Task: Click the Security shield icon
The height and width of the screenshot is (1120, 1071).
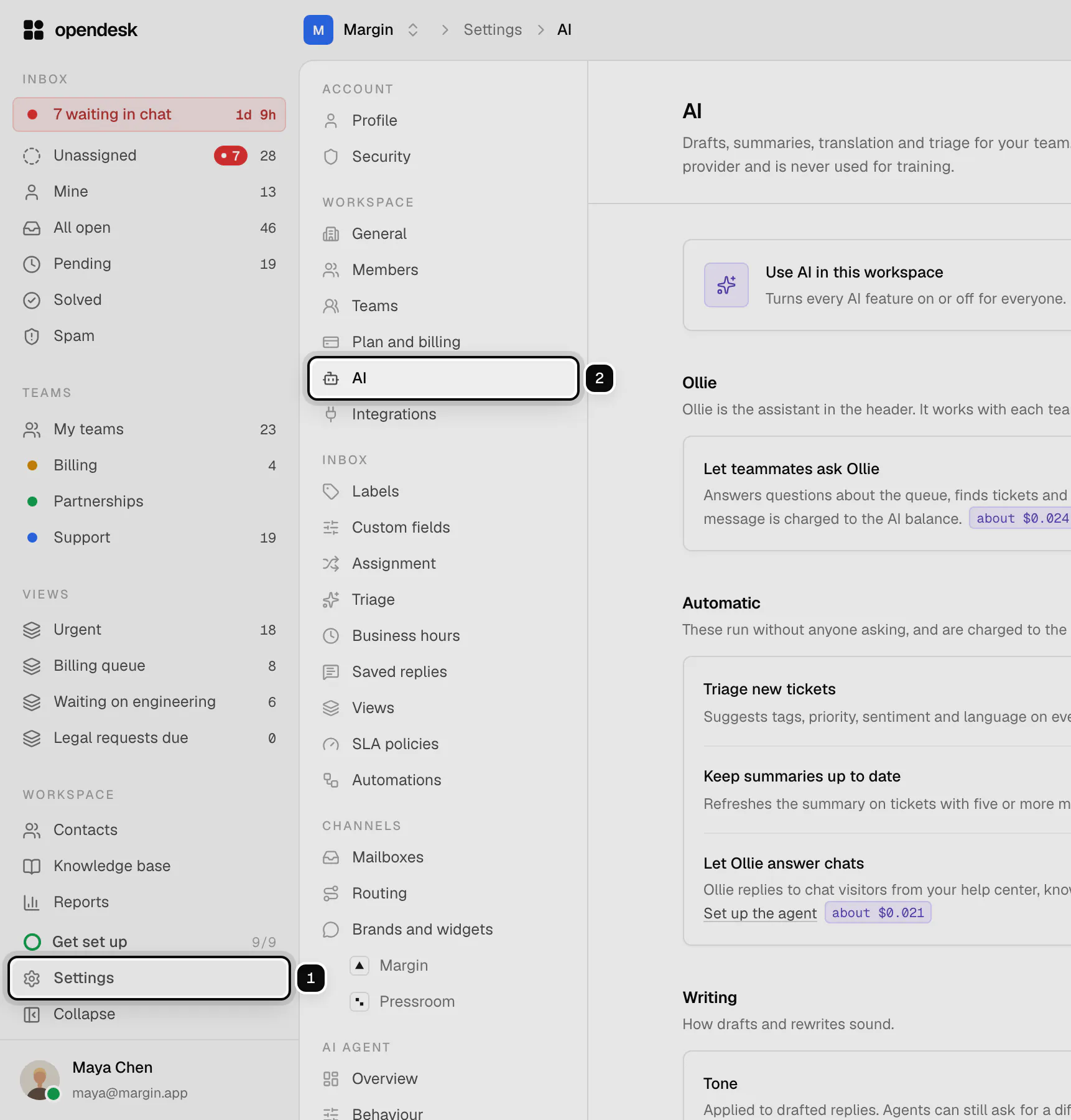Action: click(331, 157)
